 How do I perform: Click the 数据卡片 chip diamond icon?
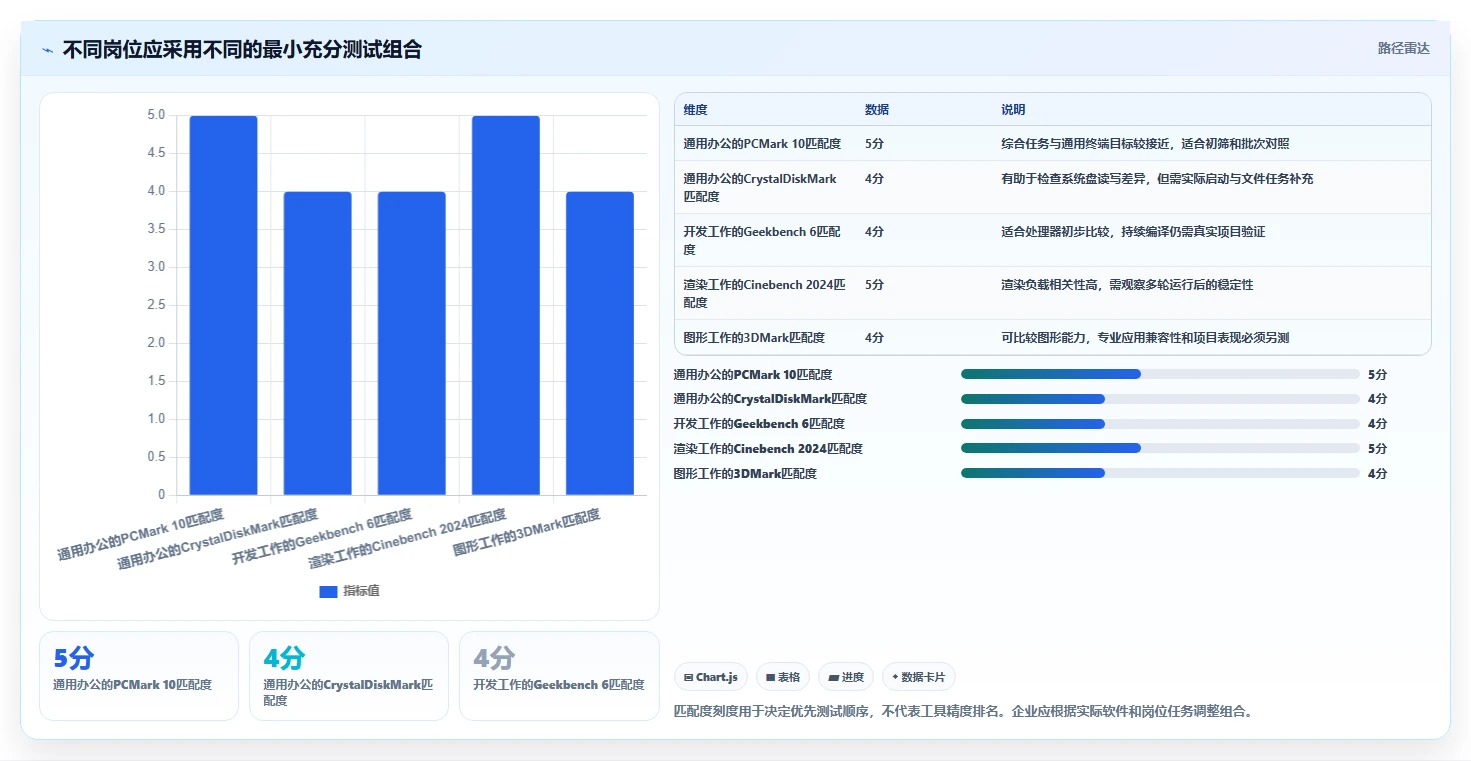[895, 677]
